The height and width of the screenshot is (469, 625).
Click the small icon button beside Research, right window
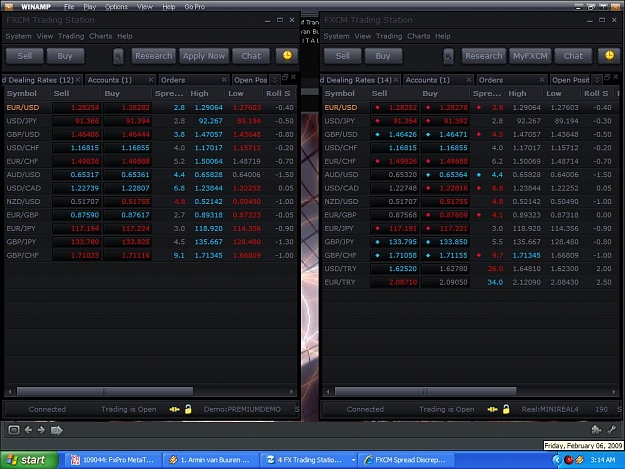(448, 56)
